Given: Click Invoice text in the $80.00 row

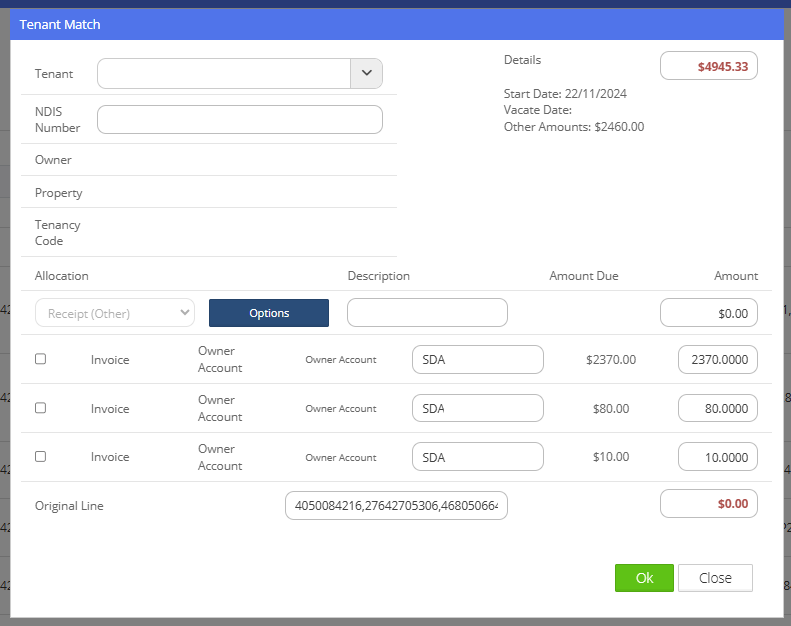Looking at the screenshot, I should [110, 409].
